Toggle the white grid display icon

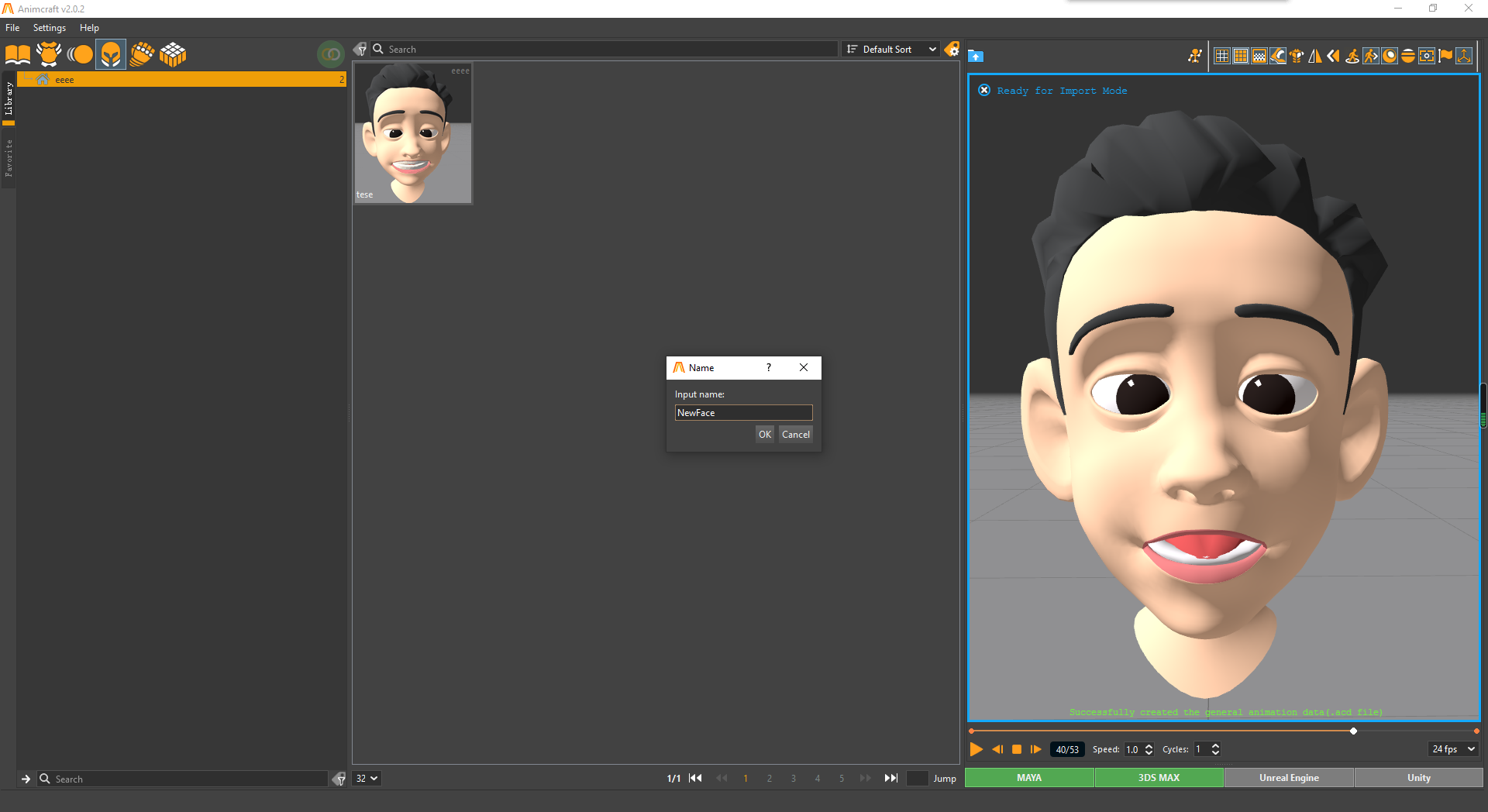(x=1222, y=56)
